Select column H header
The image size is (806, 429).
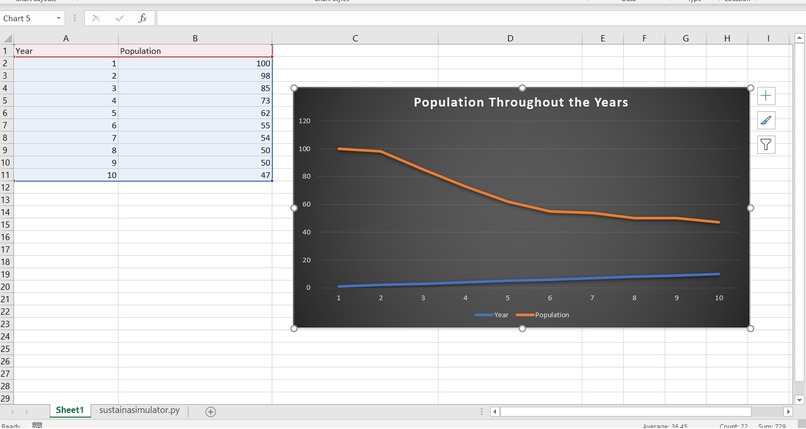point(727,39)
